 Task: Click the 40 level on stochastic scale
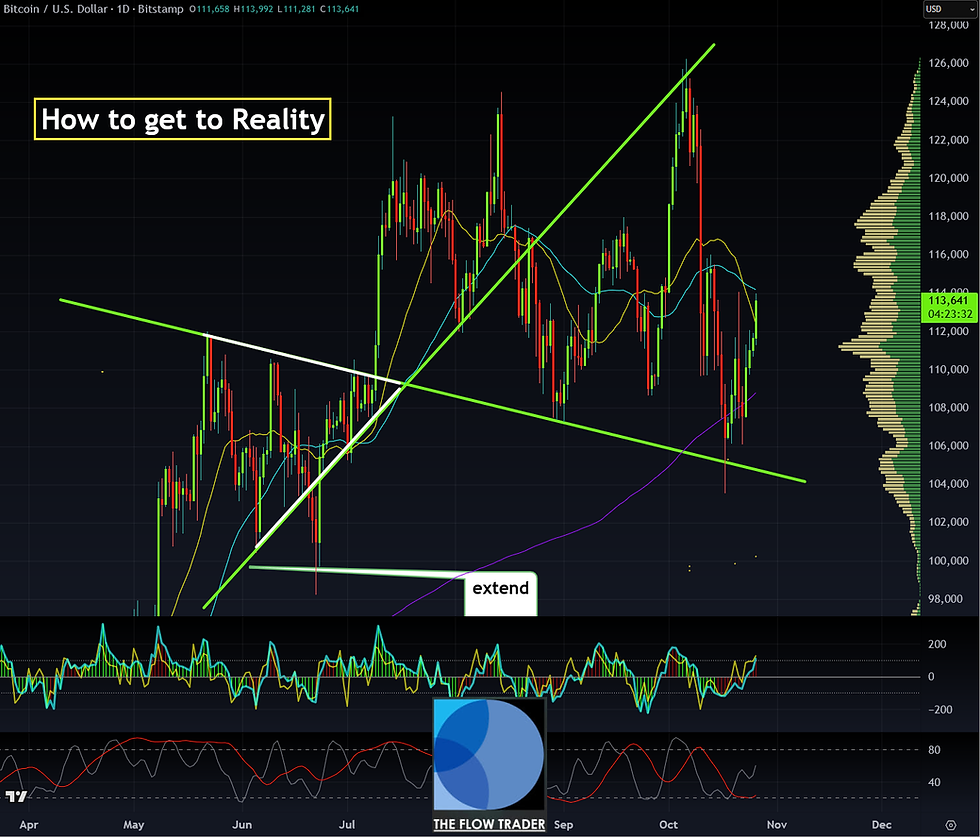[x=934, y=783]
